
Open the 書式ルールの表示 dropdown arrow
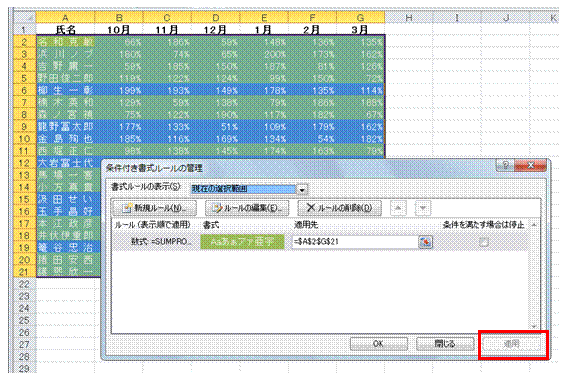302,189
